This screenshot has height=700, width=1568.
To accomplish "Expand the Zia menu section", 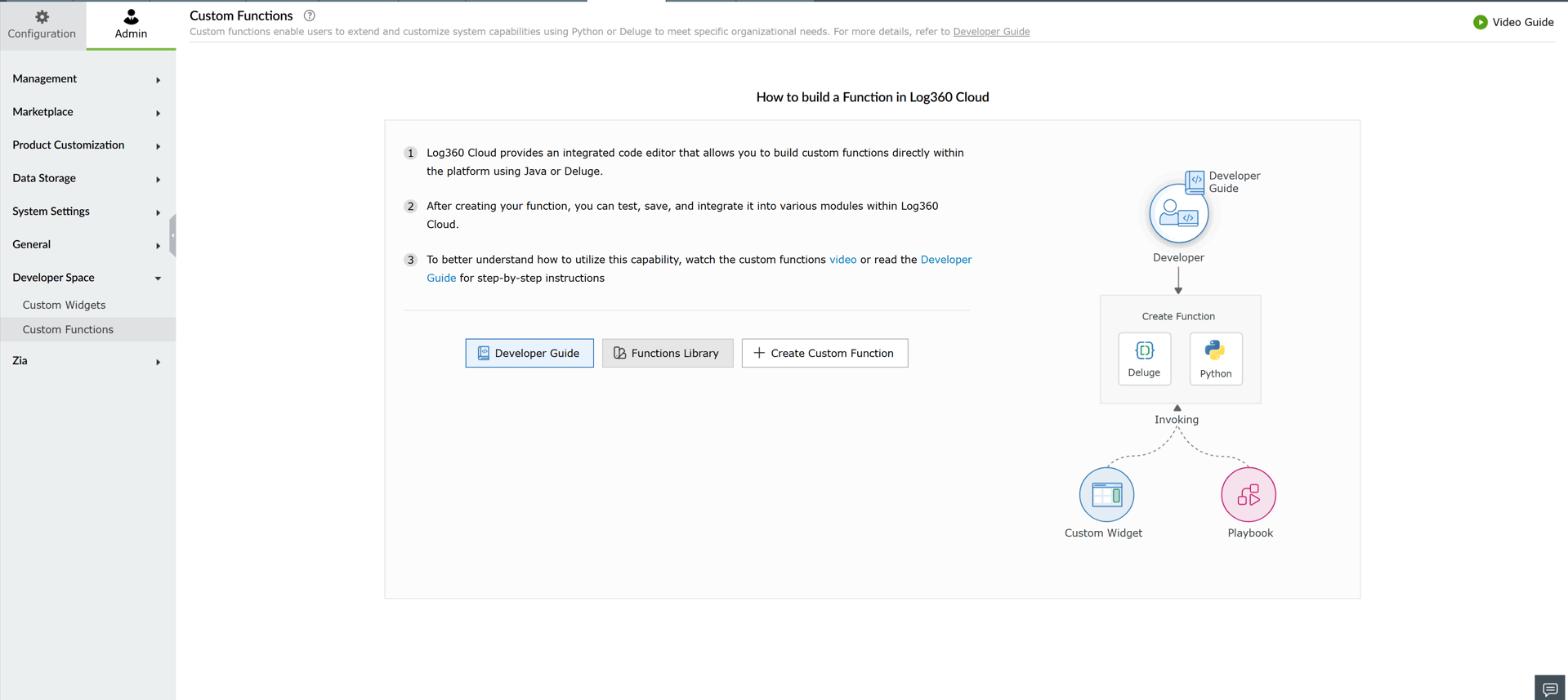I will point(87,360).
